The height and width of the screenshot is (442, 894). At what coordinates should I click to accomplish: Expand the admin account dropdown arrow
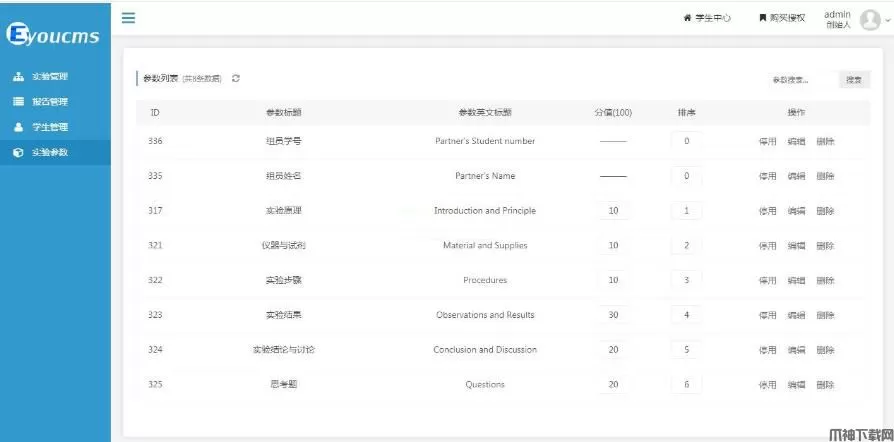point(886,19)
